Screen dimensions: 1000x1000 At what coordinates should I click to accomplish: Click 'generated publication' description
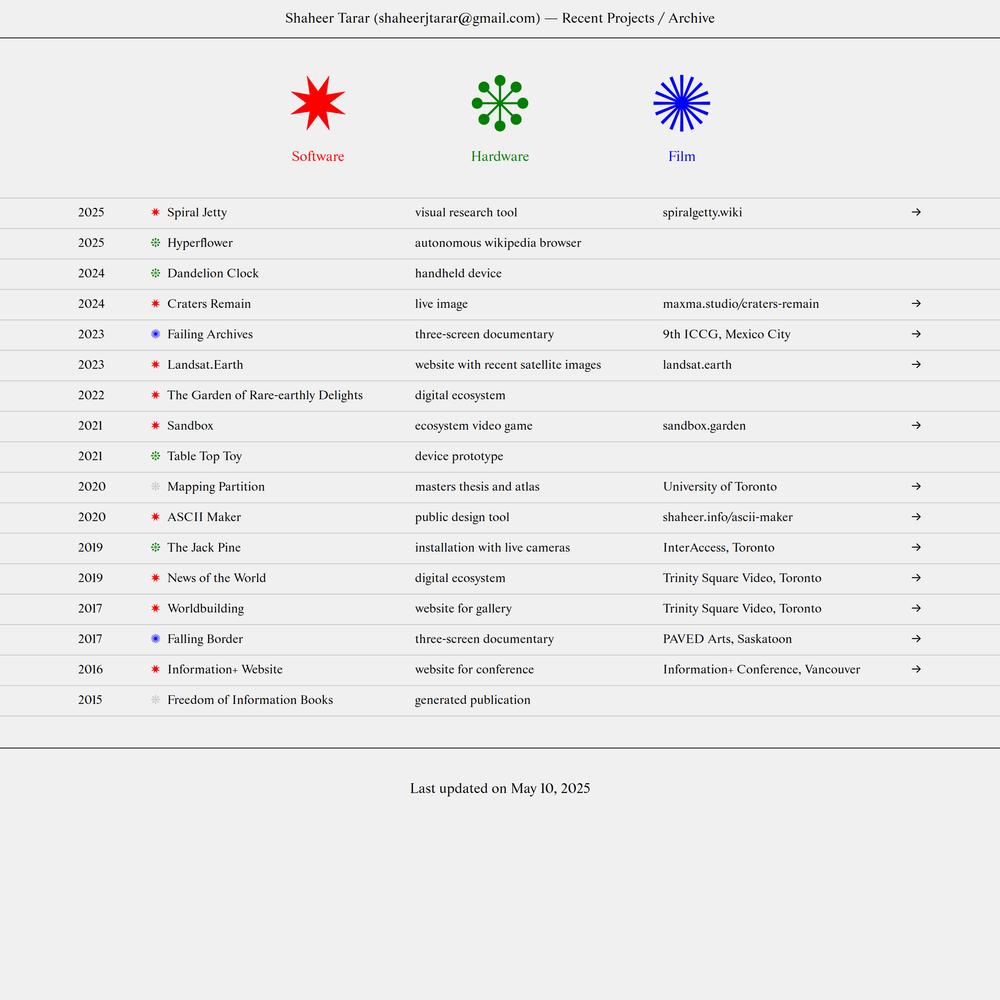(472, 700)
